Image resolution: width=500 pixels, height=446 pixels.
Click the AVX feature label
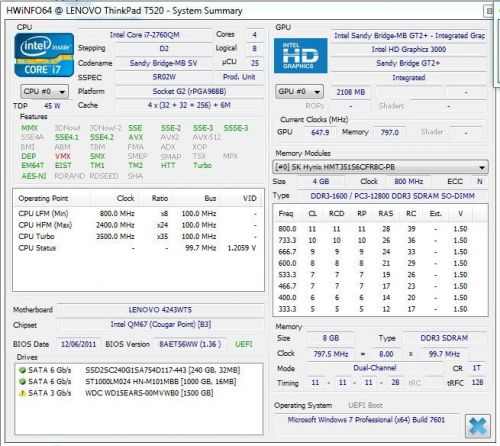click(x=135, y=137)
